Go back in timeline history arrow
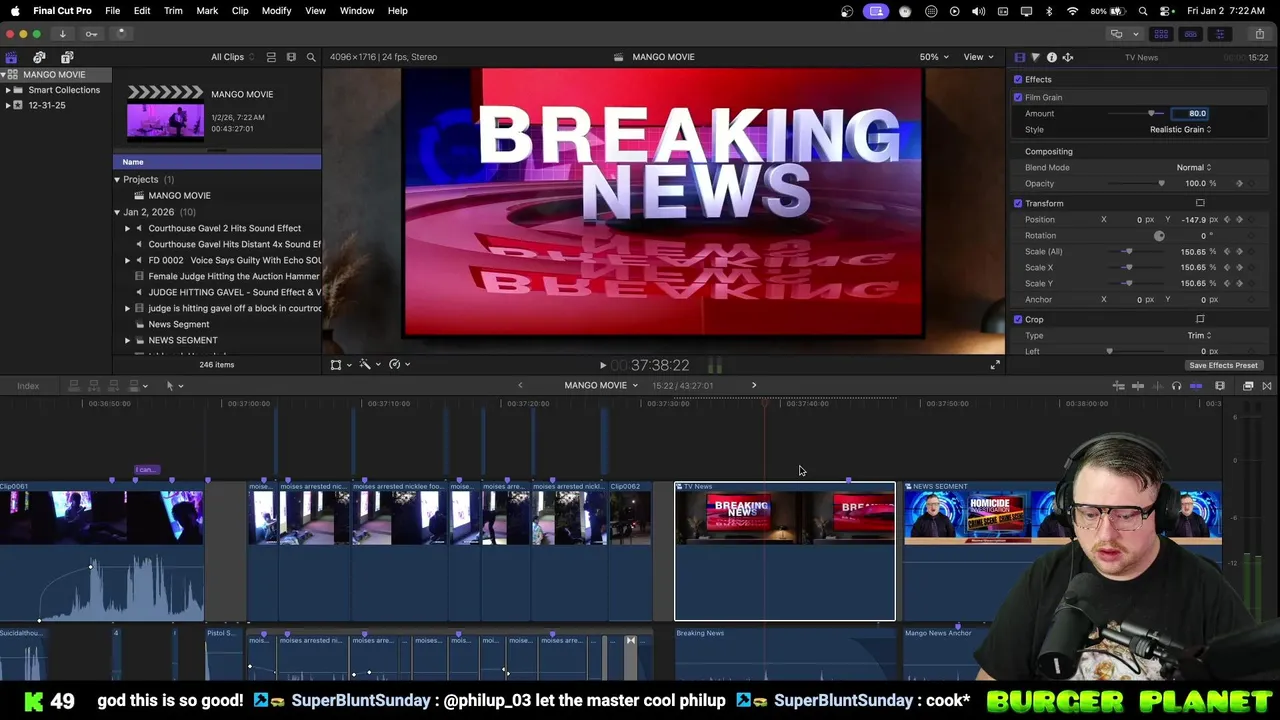The height and width of the screenshot is (720, 1280). pos(519,385)
